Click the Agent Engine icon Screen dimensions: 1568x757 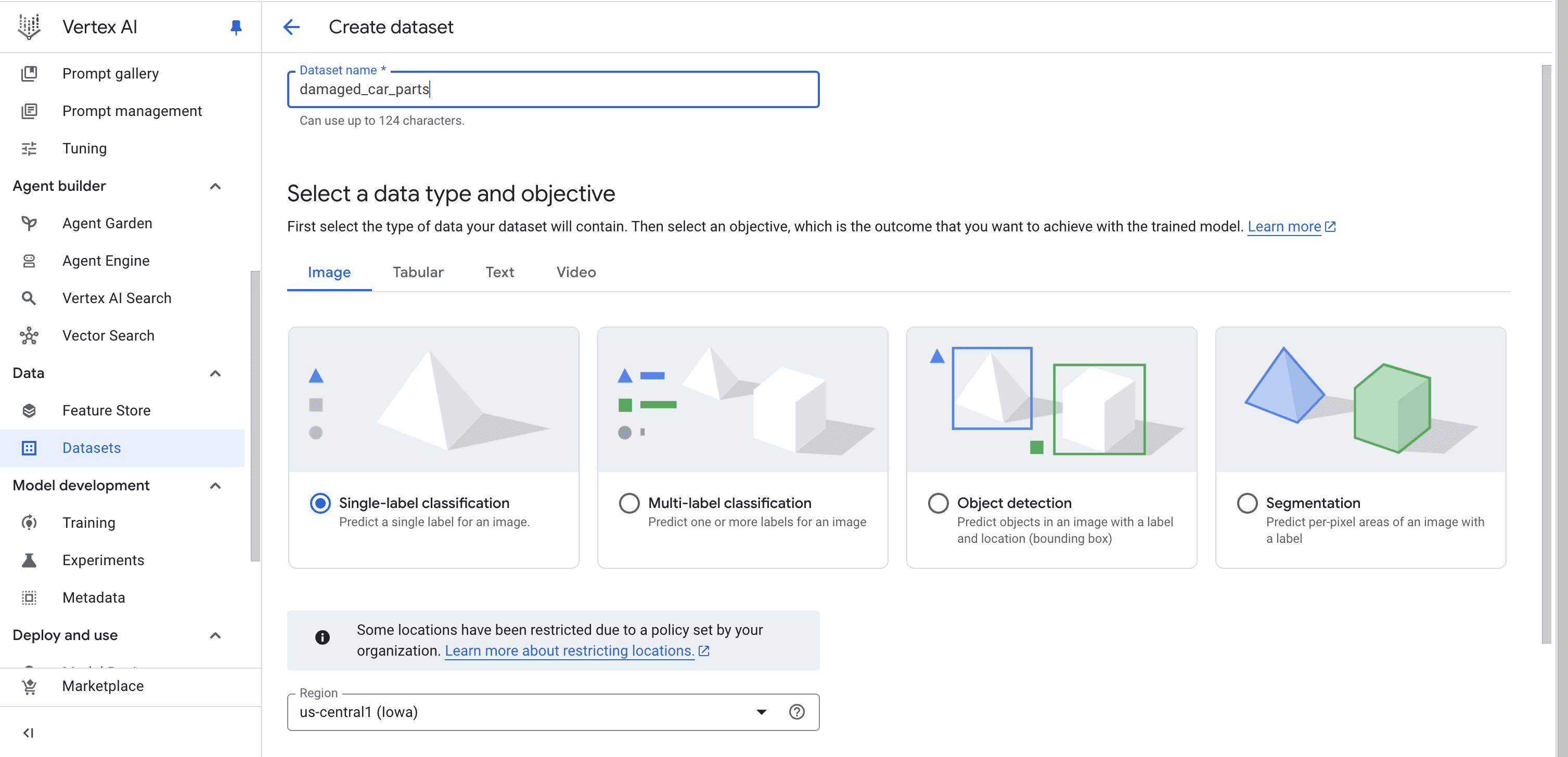tap(29, 261)
